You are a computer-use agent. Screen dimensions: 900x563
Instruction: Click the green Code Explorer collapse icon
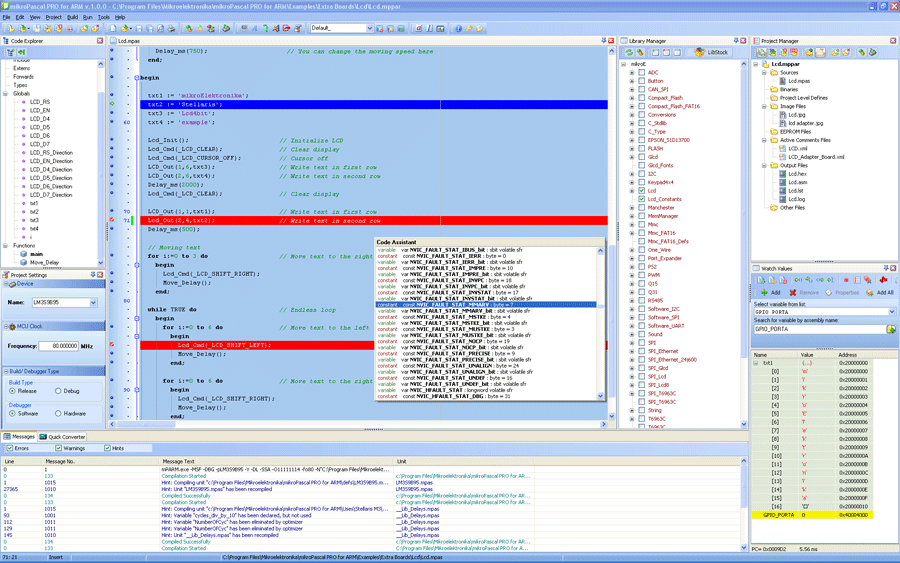pyautogui.click(x=22, y=52)
